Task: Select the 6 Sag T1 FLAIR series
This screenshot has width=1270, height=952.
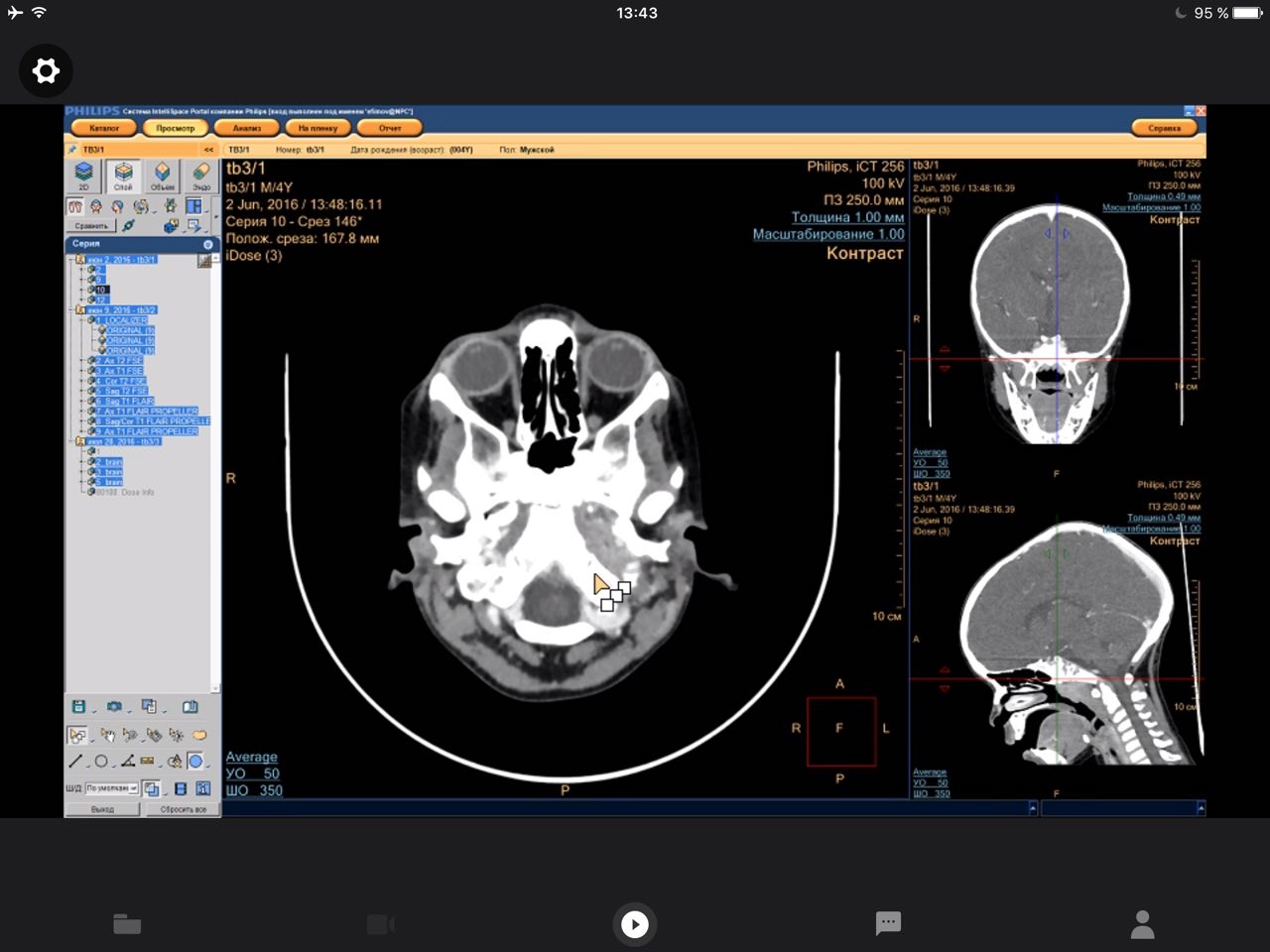Action: [x=125, y=401]
